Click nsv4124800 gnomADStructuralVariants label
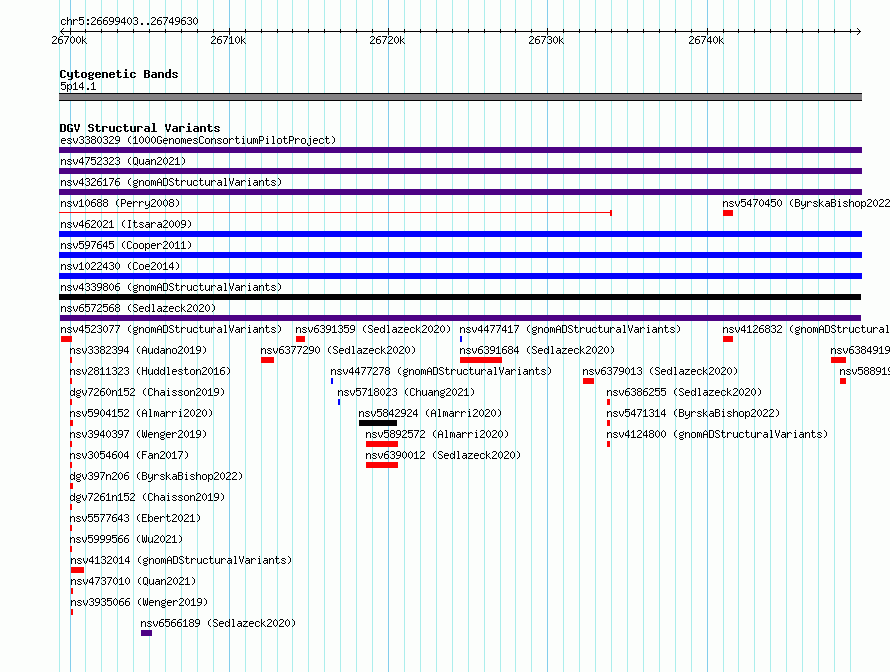Image resolution: width=890 pixels, height=672 pixels. [717, 434]
